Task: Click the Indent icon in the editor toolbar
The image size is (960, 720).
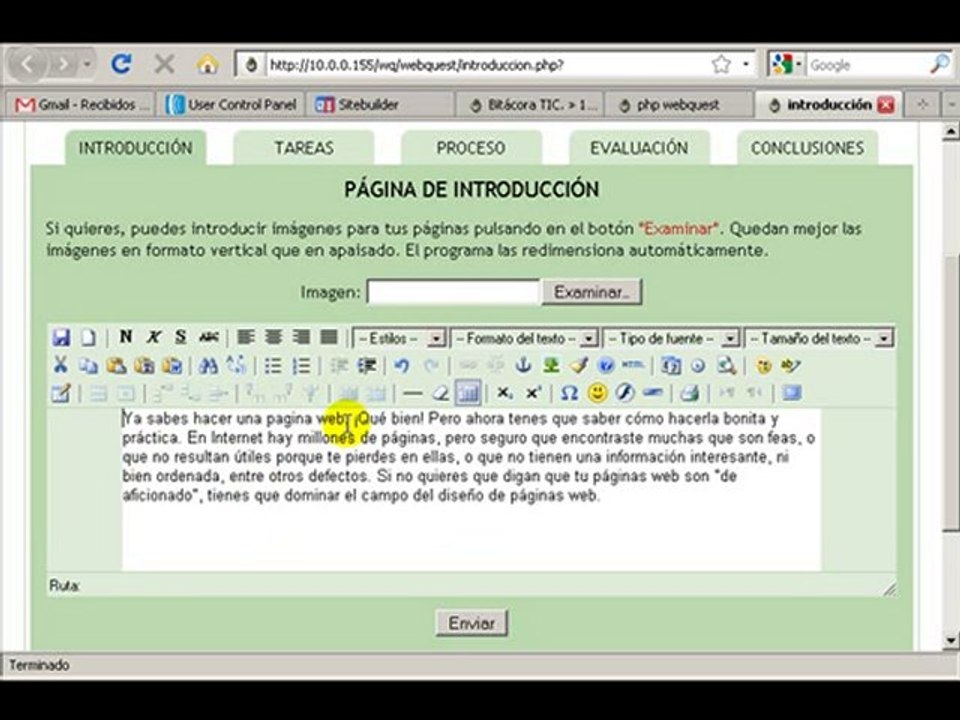Action: tap(367, 366)
